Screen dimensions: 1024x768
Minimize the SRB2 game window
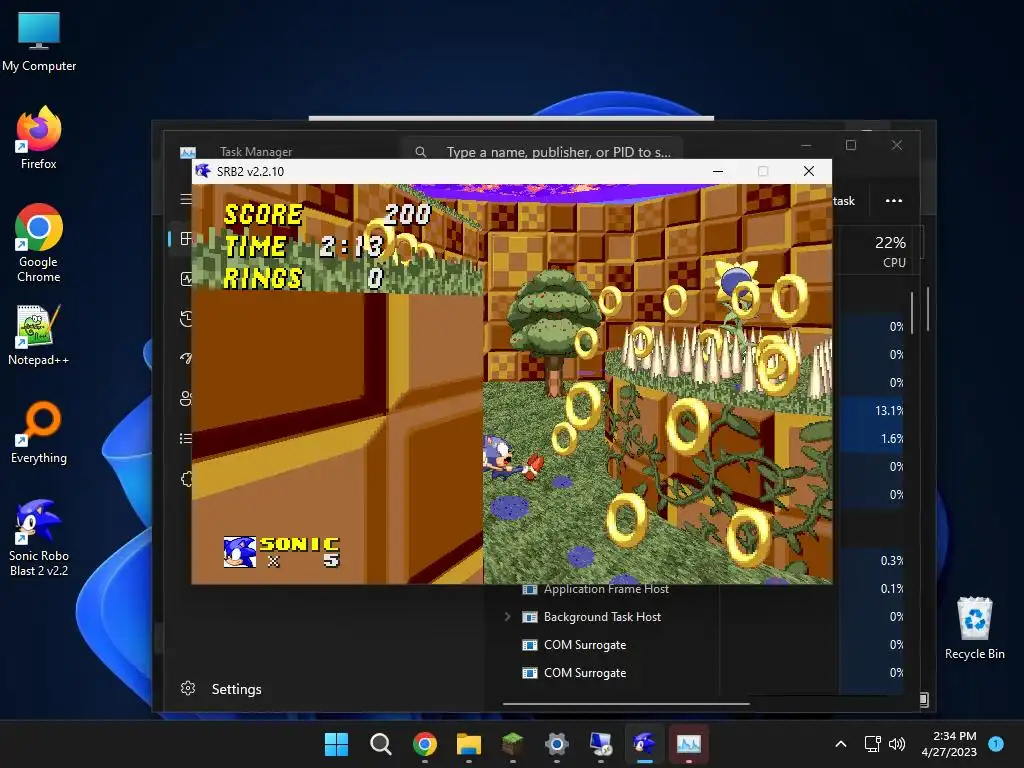pos(718,171)
